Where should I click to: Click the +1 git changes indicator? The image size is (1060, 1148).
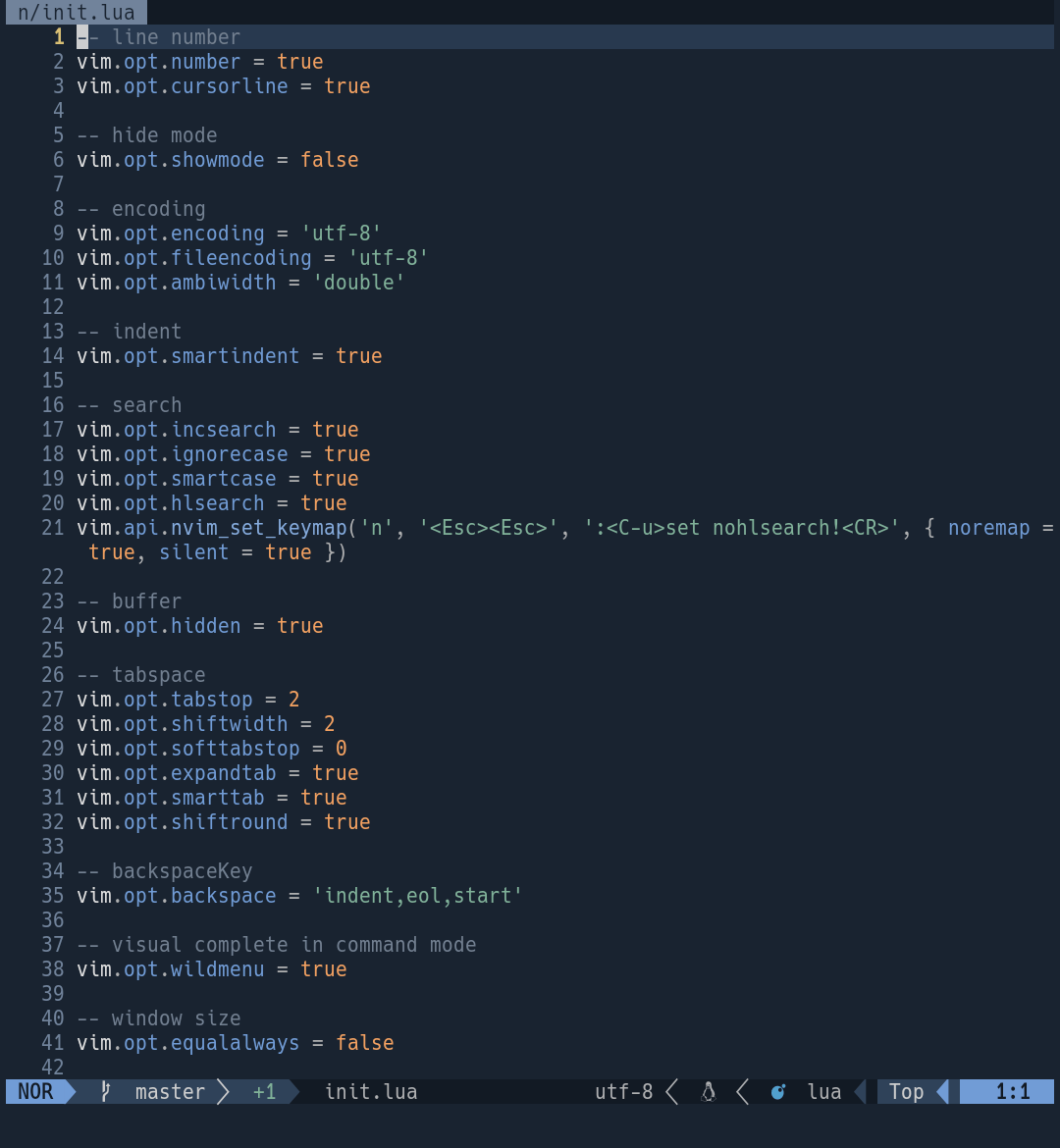(x=264, y=1092)
